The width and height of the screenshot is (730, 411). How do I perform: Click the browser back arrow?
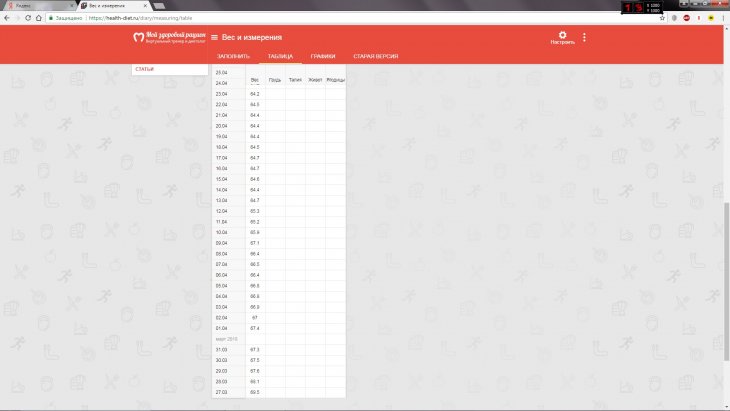6,17
